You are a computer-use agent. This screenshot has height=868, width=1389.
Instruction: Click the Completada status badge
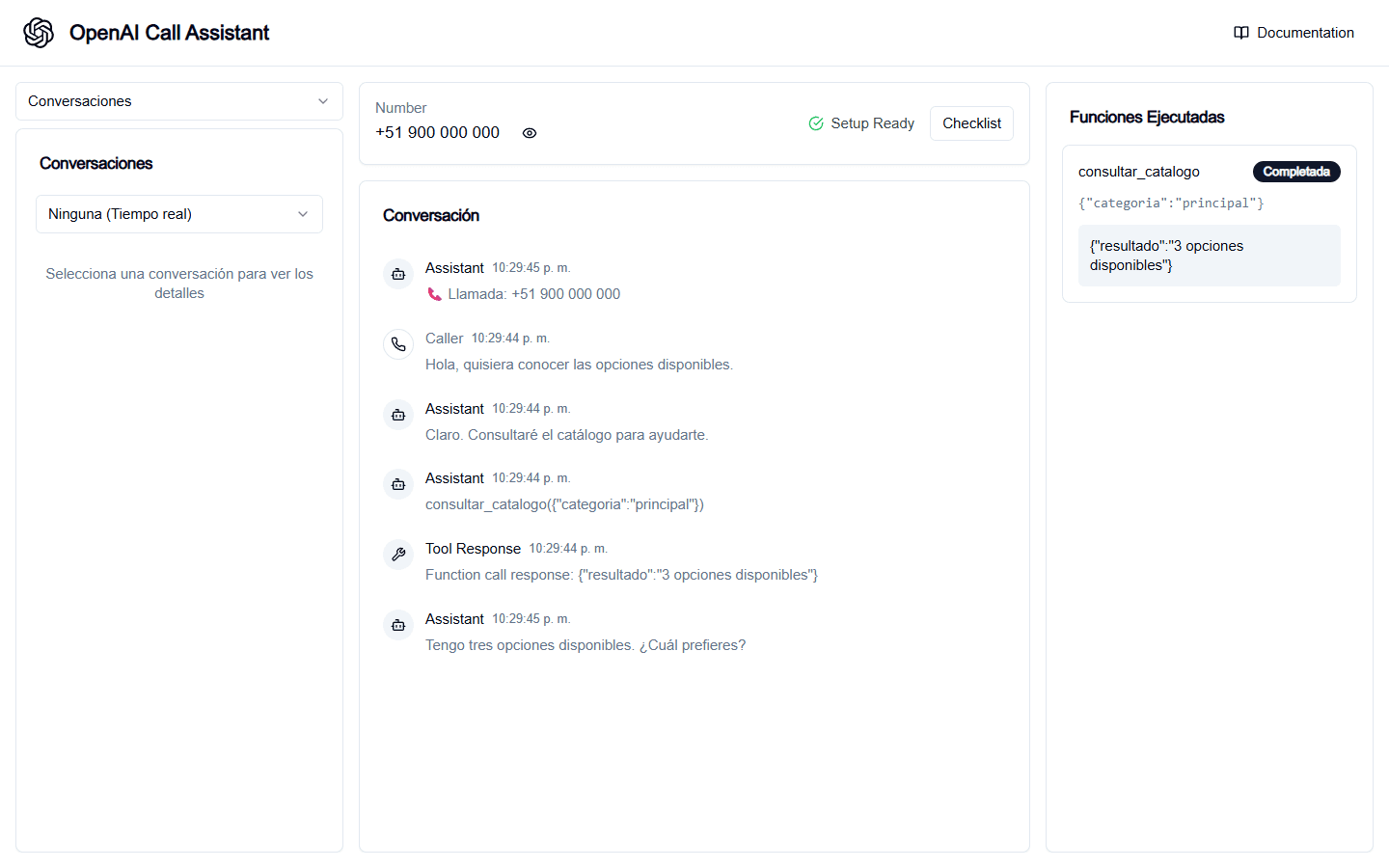click(x=1296, y=172)
